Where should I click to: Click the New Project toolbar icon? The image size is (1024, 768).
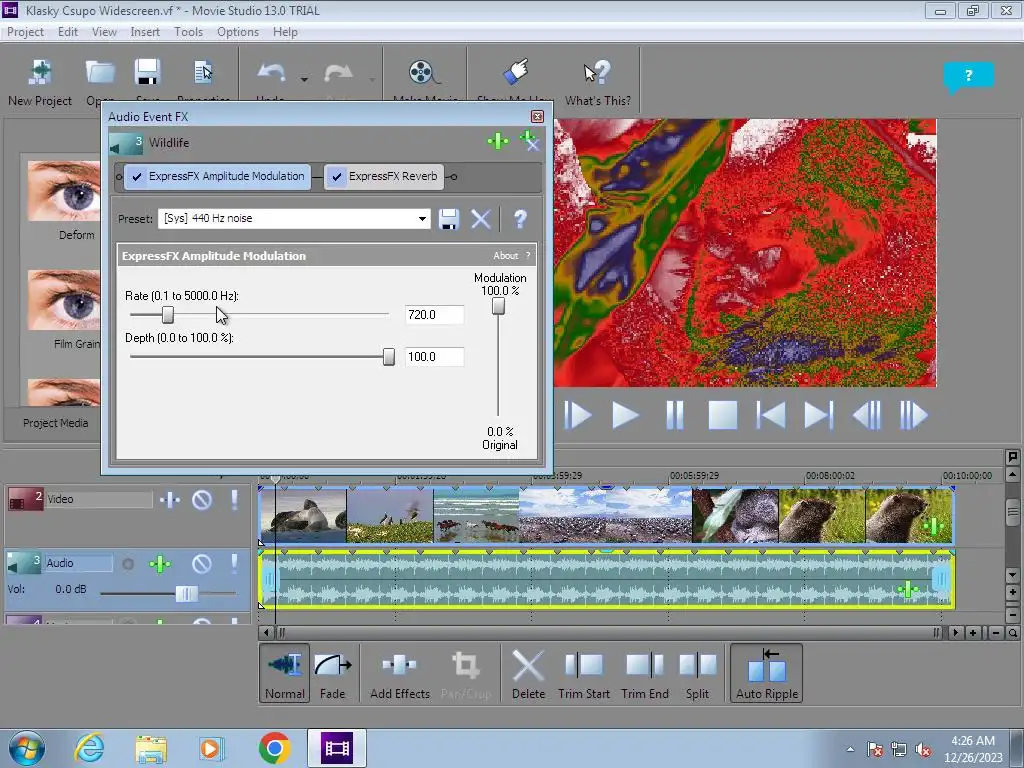click(40, 73)
